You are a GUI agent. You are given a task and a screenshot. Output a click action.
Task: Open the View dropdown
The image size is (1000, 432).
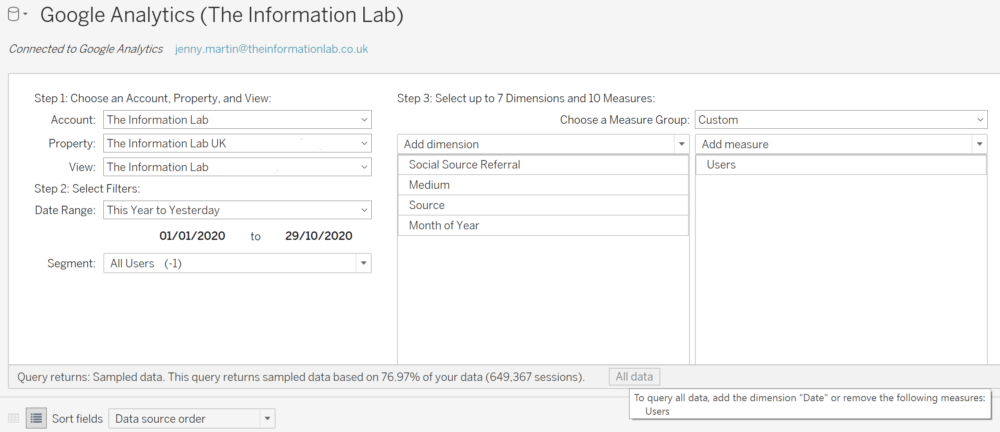(x=237, y=167)
